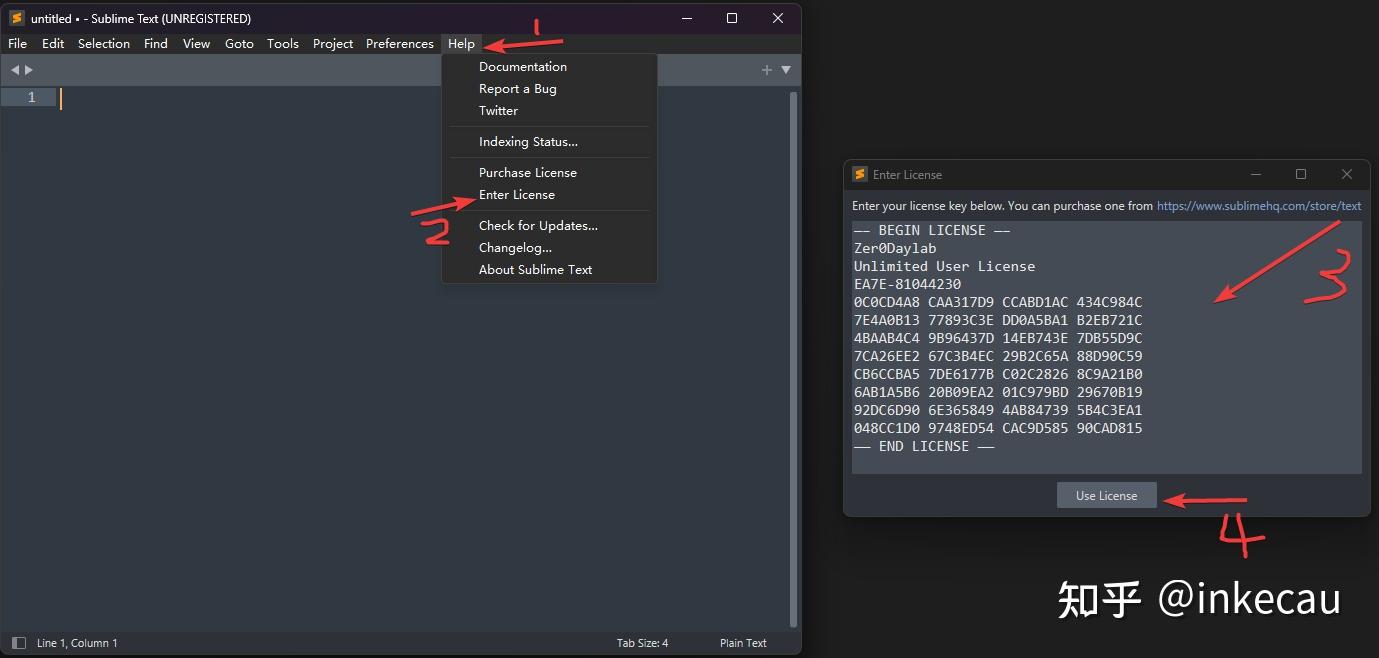Click the Sublime Text logo in main title bar

[x=17, y=18]
